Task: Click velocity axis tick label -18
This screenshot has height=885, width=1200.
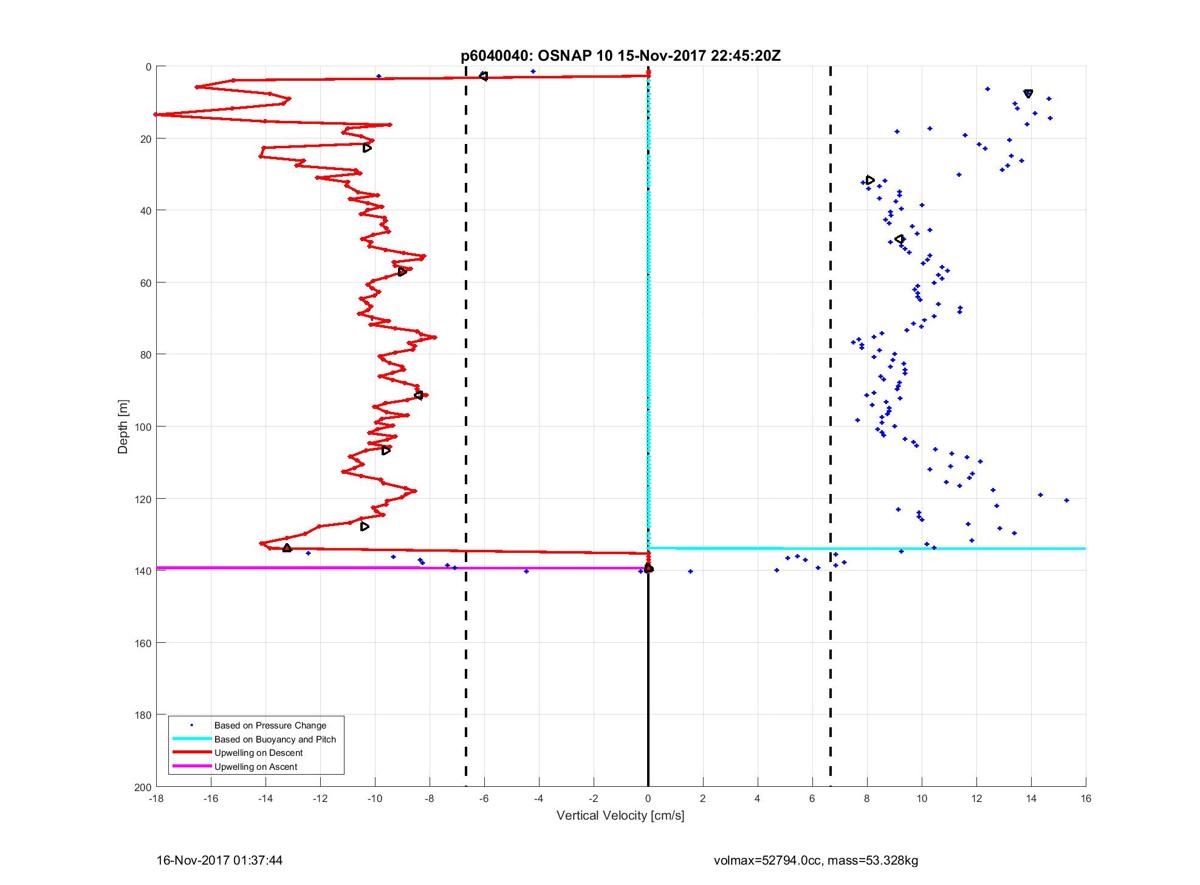Action: (156, 799)
